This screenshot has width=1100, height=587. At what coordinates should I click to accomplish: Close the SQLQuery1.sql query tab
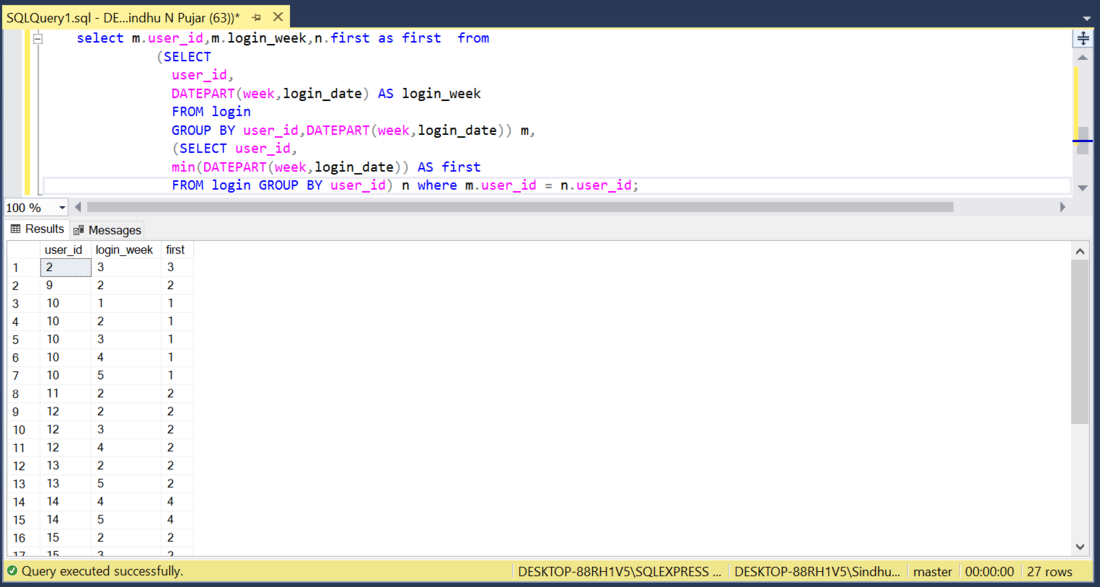click(277, 17)
